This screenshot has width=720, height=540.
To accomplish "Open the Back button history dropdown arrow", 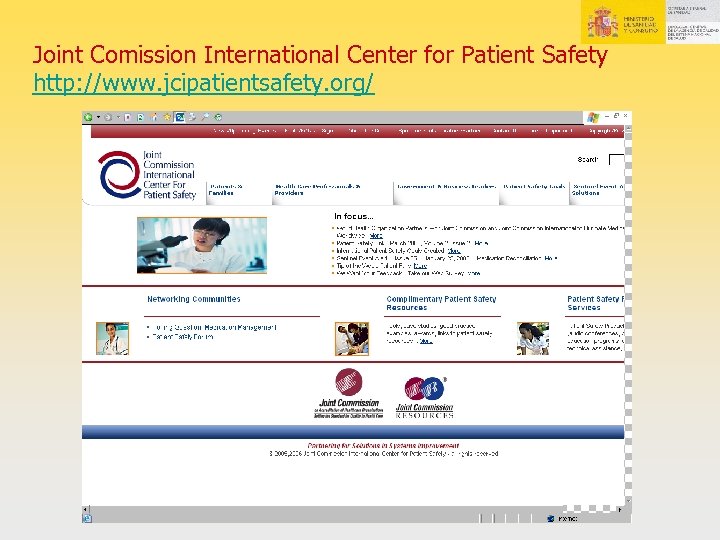I will click(98, 117).
